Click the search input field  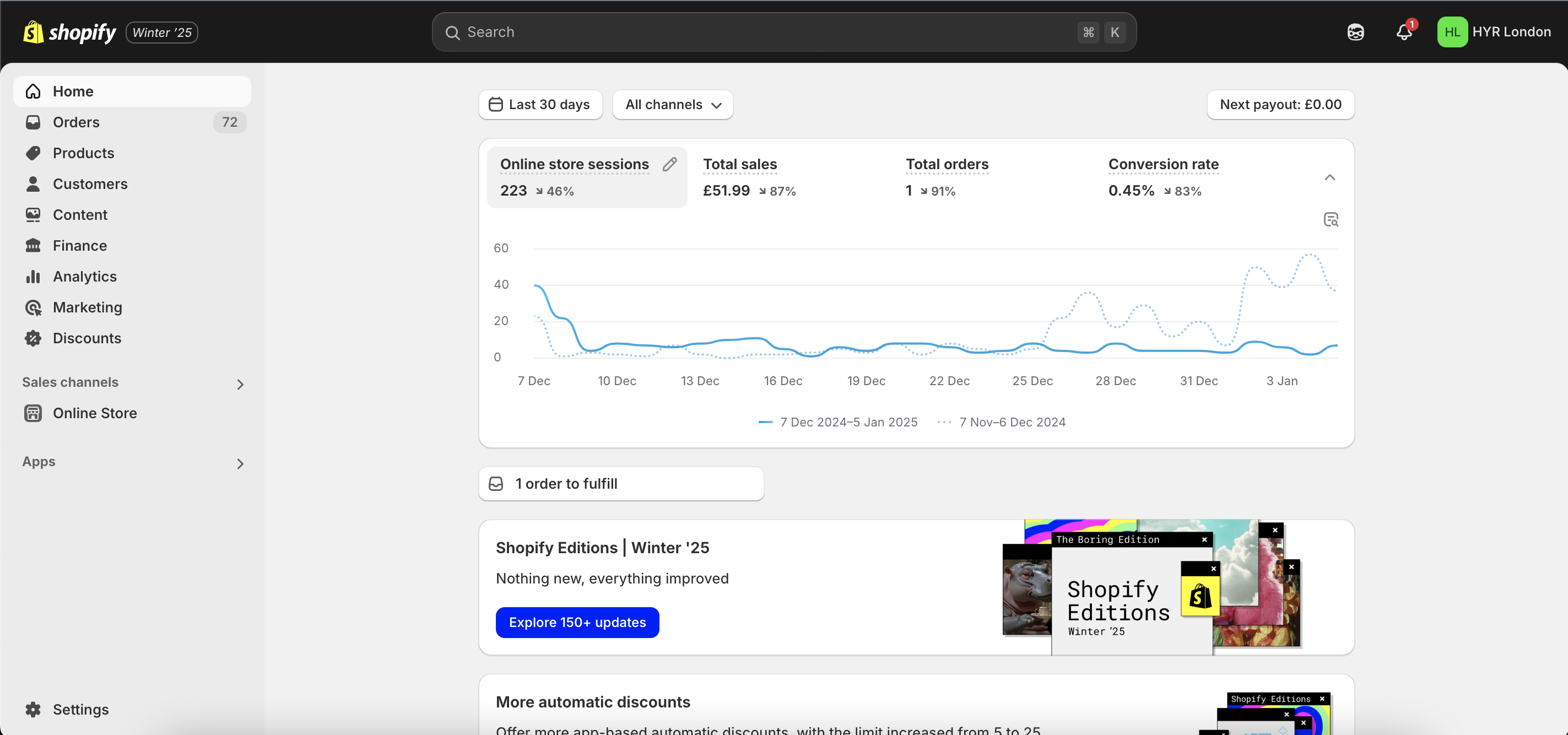click(x=785, y=31)
